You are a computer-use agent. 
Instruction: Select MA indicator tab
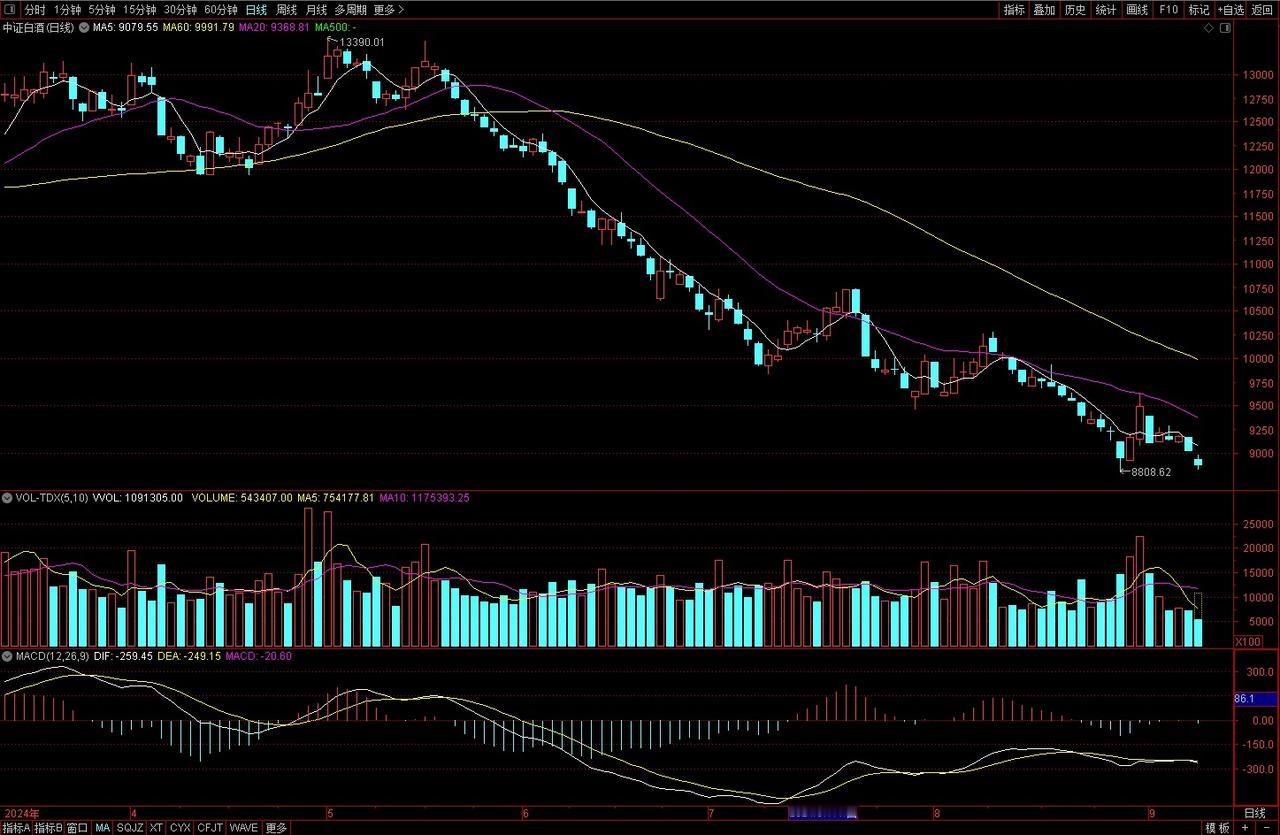(103, 828)
